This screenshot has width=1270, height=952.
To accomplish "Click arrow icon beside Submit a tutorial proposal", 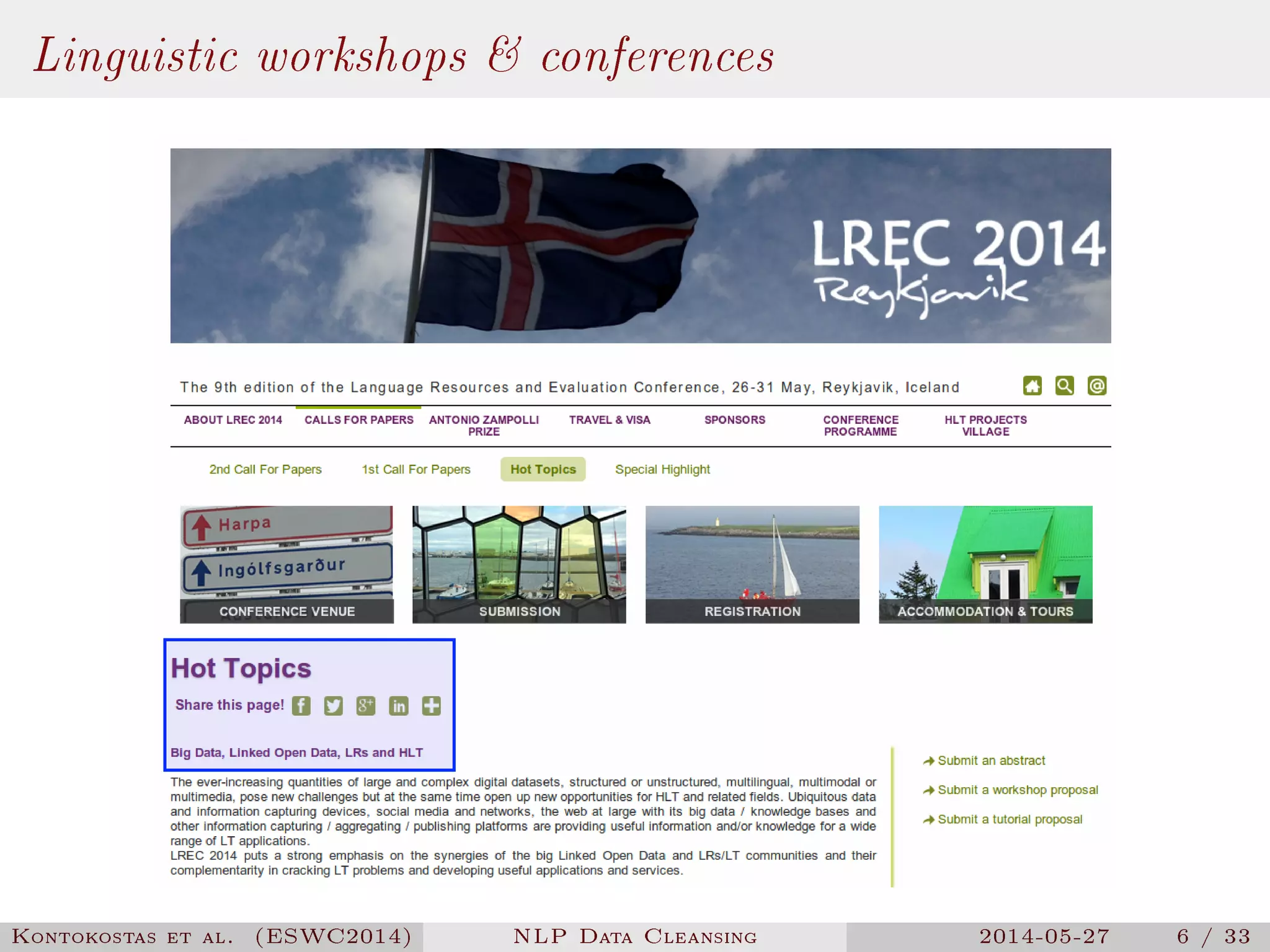I will click(928, 820).
